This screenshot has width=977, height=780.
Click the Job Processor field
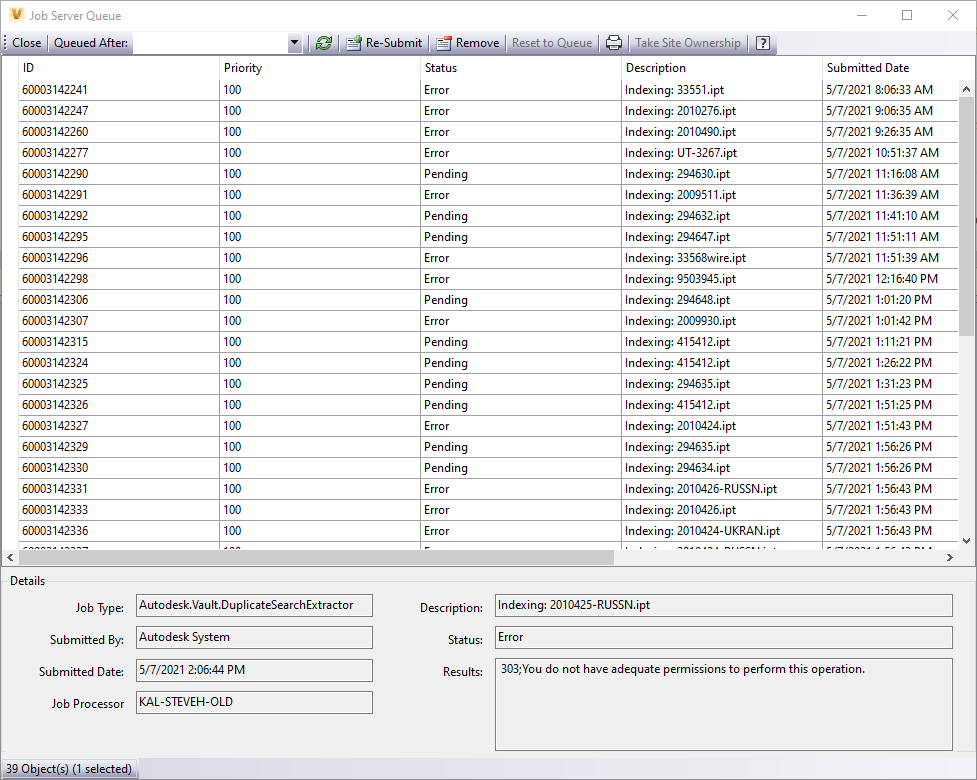255,702
